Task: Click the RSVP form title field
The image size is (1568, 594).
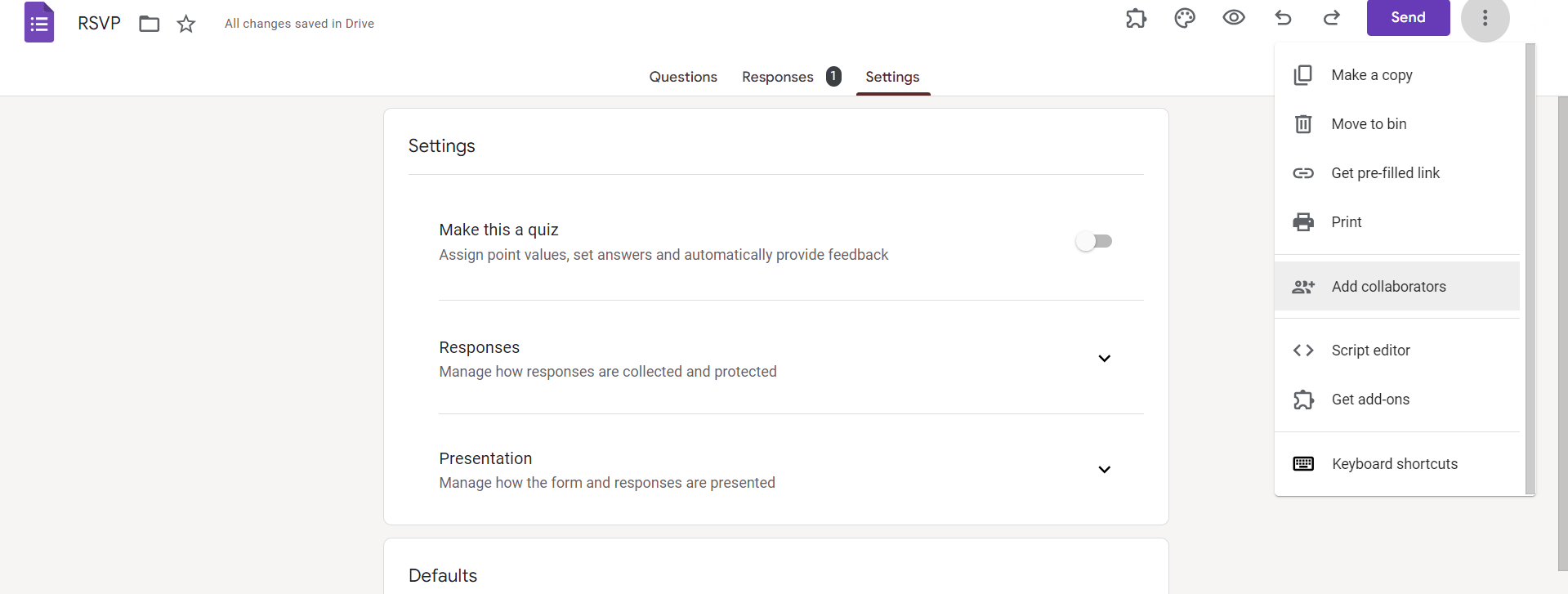Action: [99, 24]
